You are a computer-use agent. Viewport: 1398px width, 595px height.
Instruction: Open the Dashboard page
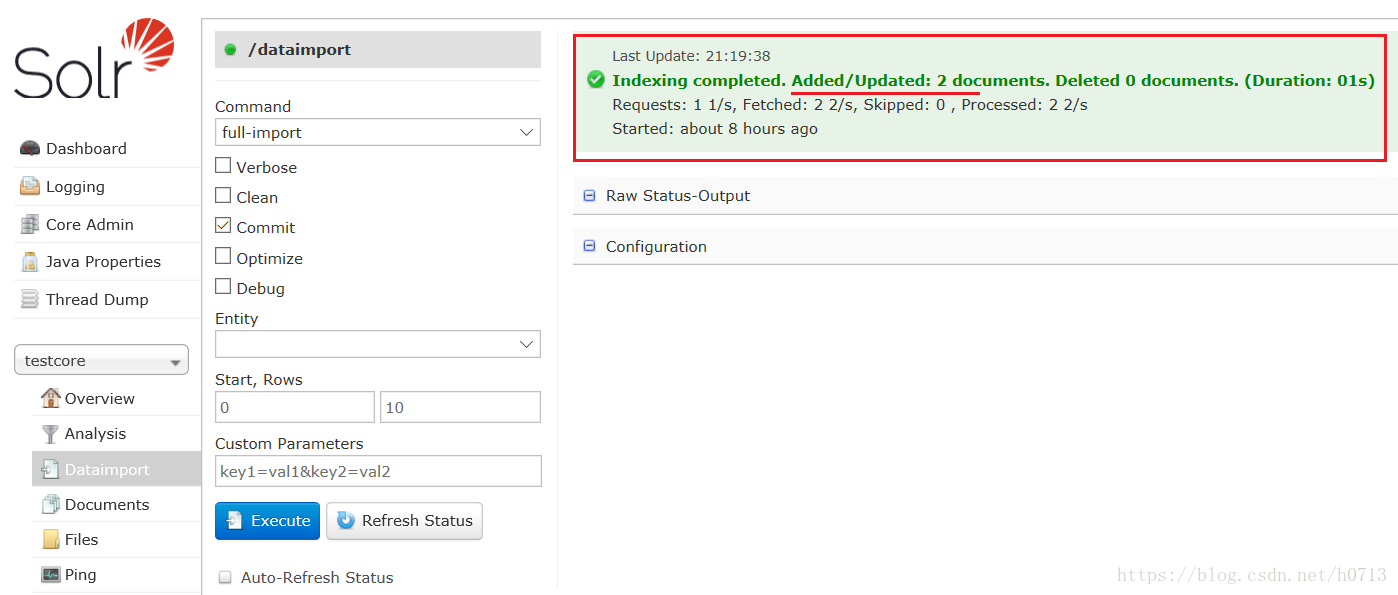[x=86, y=149]
